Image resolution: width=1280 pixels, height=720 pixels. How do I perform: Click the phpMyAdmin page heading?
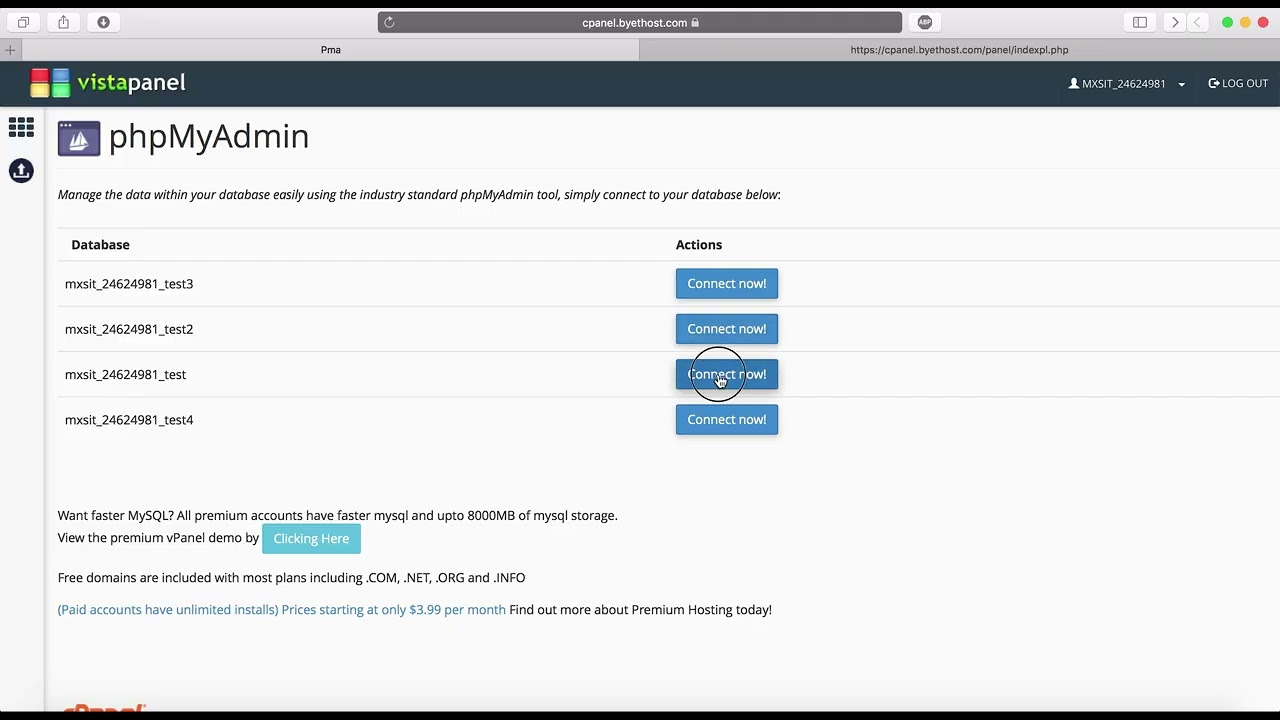point(208,137)
